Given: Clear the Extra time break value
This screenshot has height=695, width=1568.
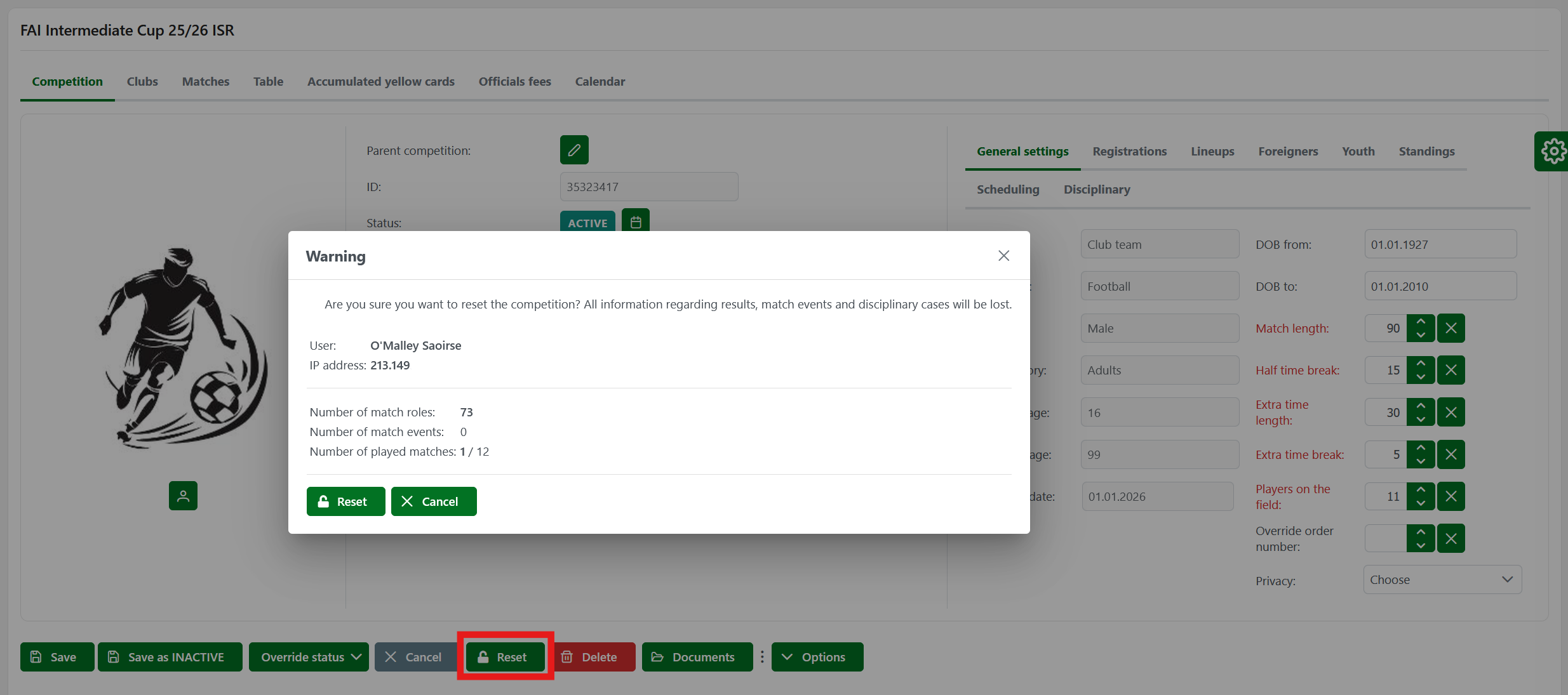Looking at the screenshot, I should click(1451, 454).
